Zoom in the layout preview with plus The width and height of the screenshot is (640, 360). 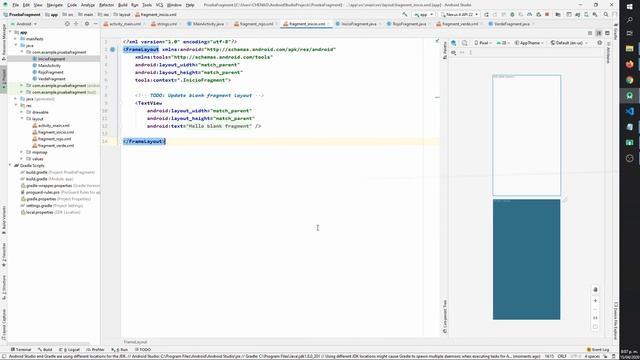pos(595,300)
